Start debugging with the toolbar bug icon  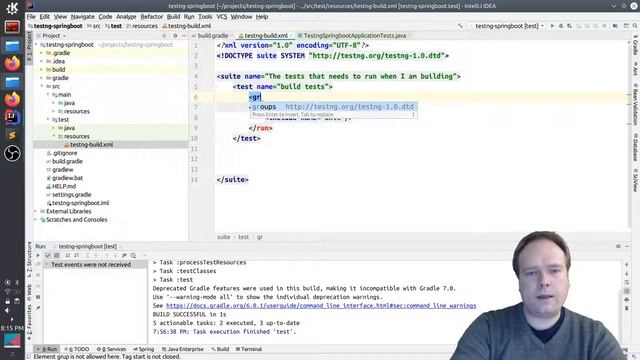tap(561, 26)
